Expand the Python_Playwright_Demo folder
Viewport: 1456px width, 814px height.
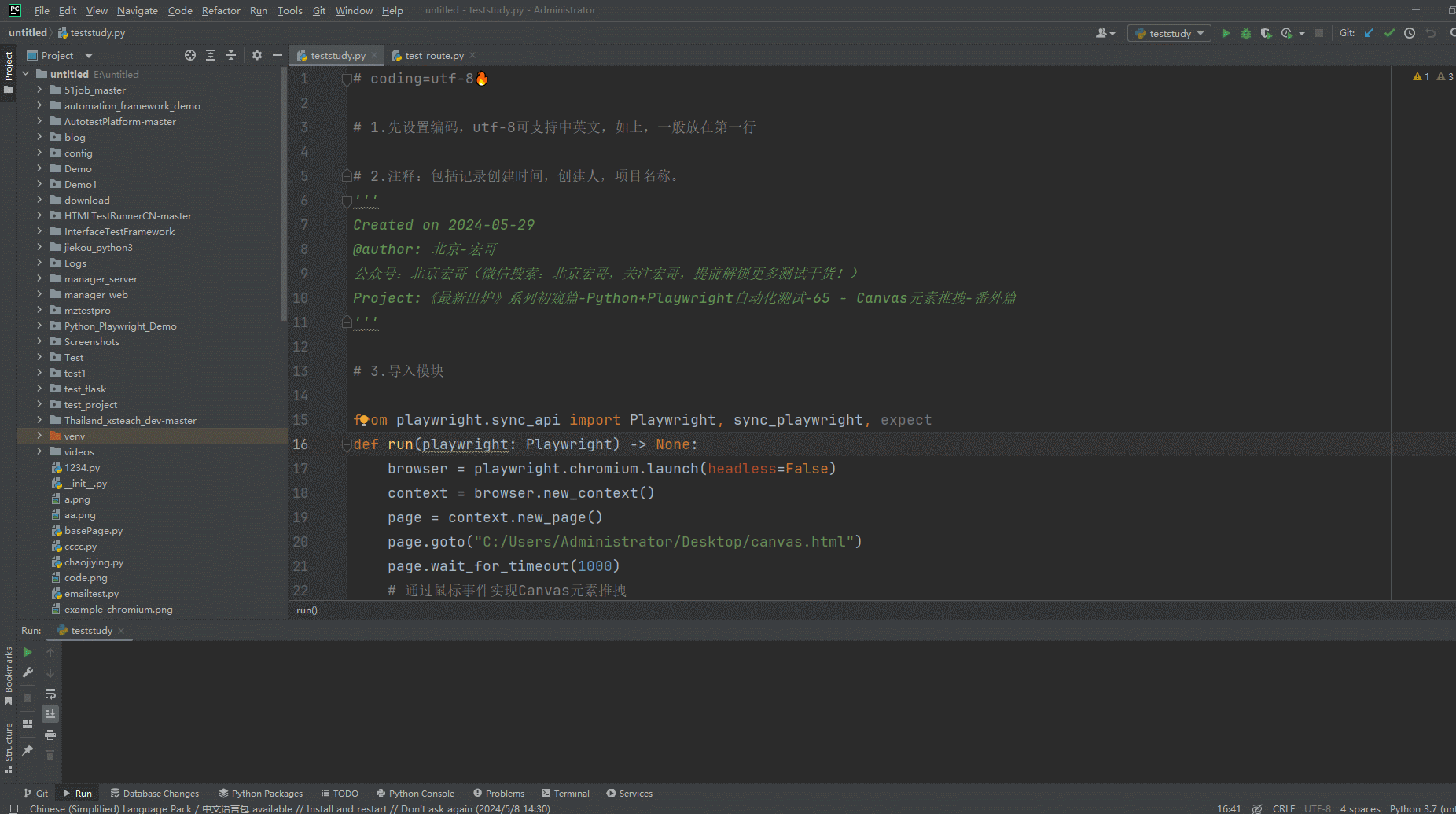[x=39, y=326]
